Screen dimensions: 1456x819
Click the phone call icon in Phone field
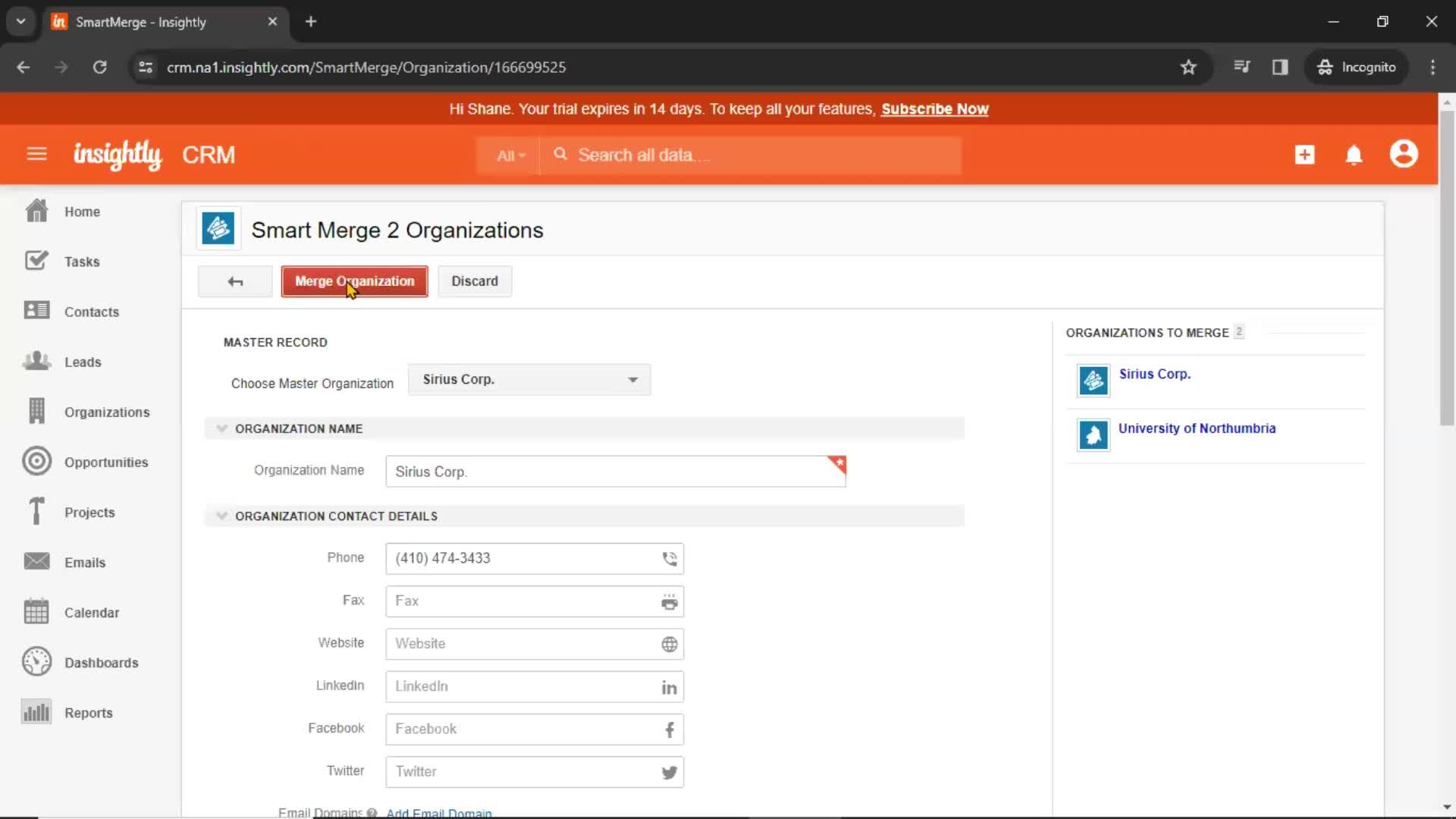point(669,559)
